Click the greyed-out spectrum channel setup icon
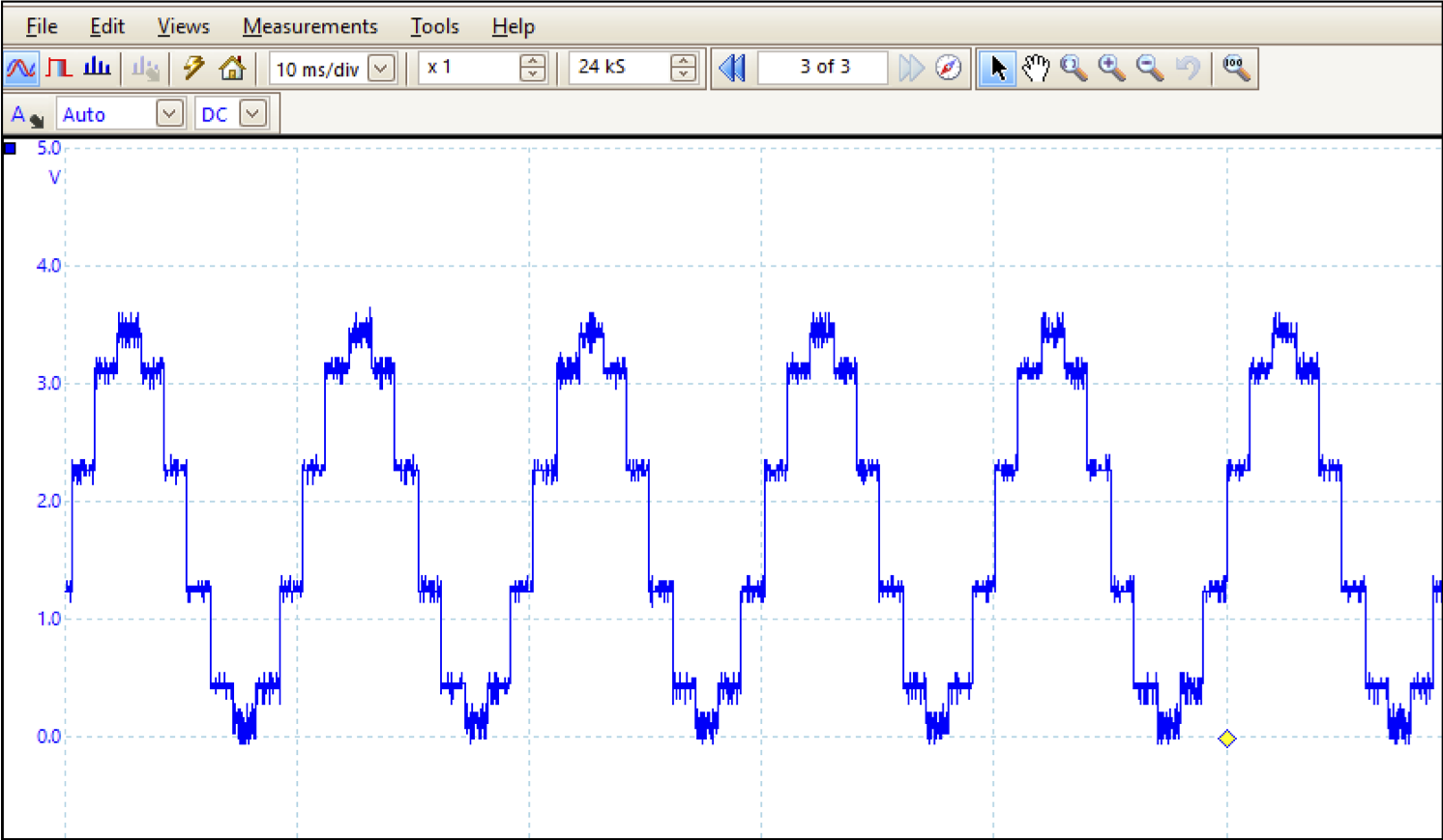Viewport: 1443px width, 840px height. pos(145,69)
